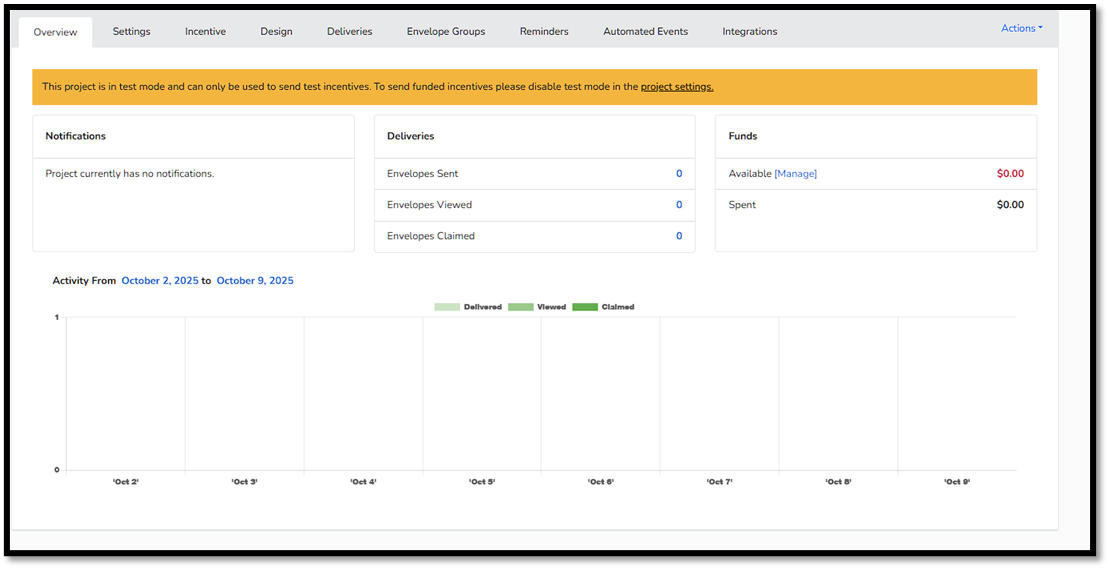
Task: Change the October 2, 2025 start date
Action: (x=160, y=281)
